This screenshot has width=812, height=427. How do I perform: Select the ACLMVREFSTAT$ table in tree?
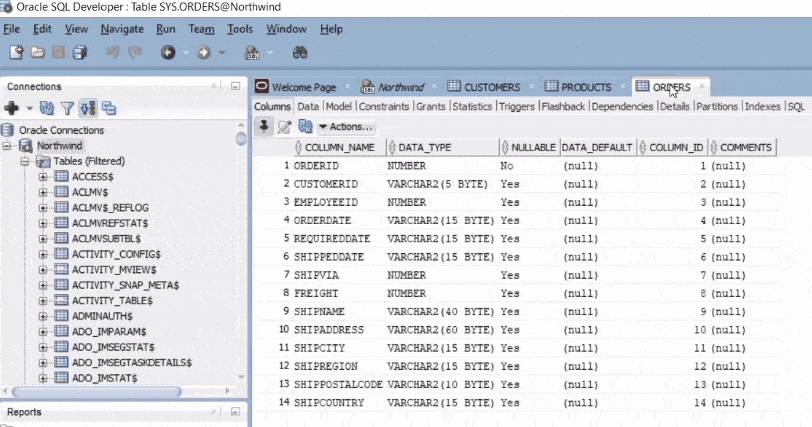(x=110, y=223)
